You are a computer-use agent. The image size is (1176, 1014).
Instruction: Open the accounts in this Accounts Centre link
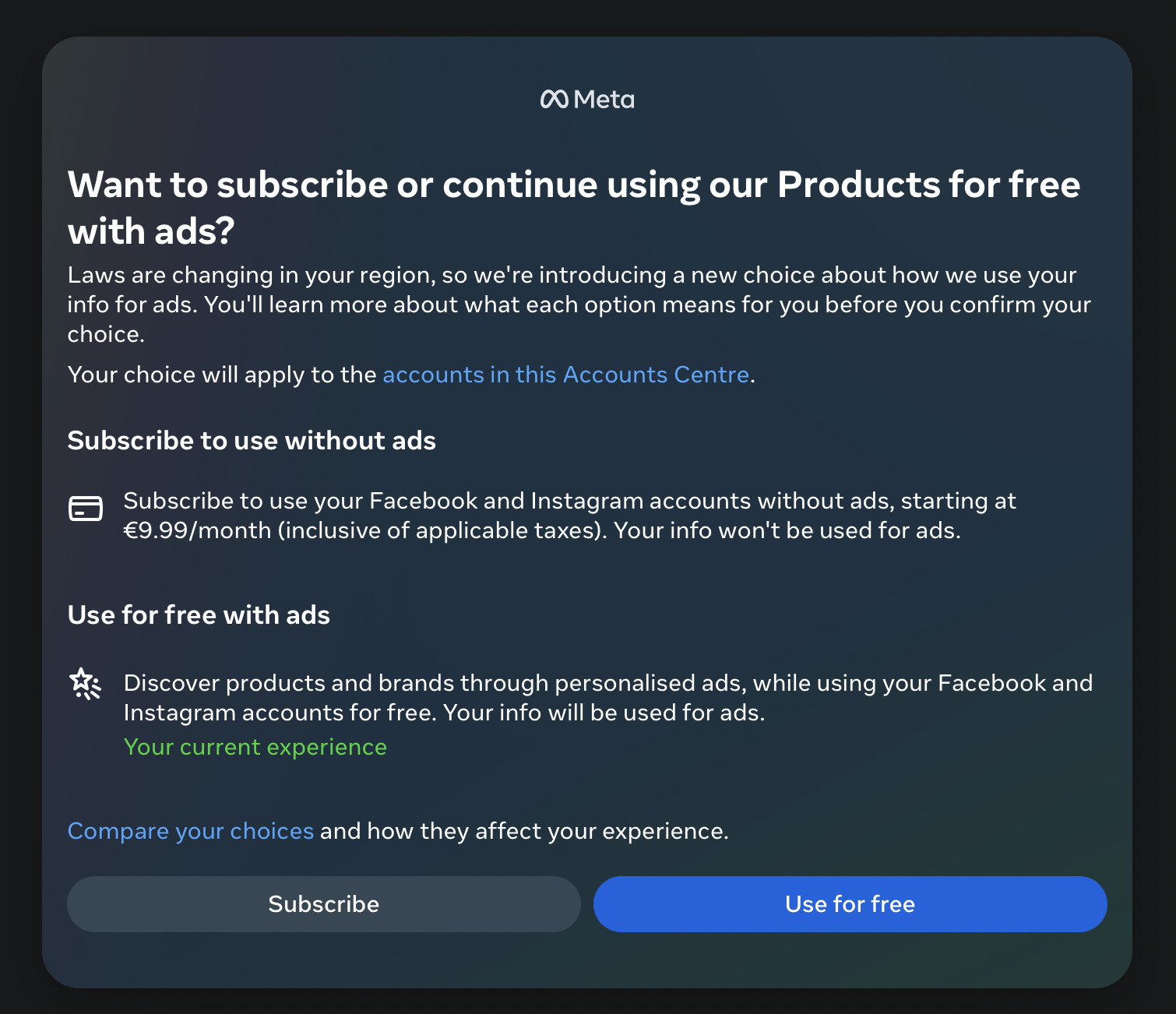point(565,375)
